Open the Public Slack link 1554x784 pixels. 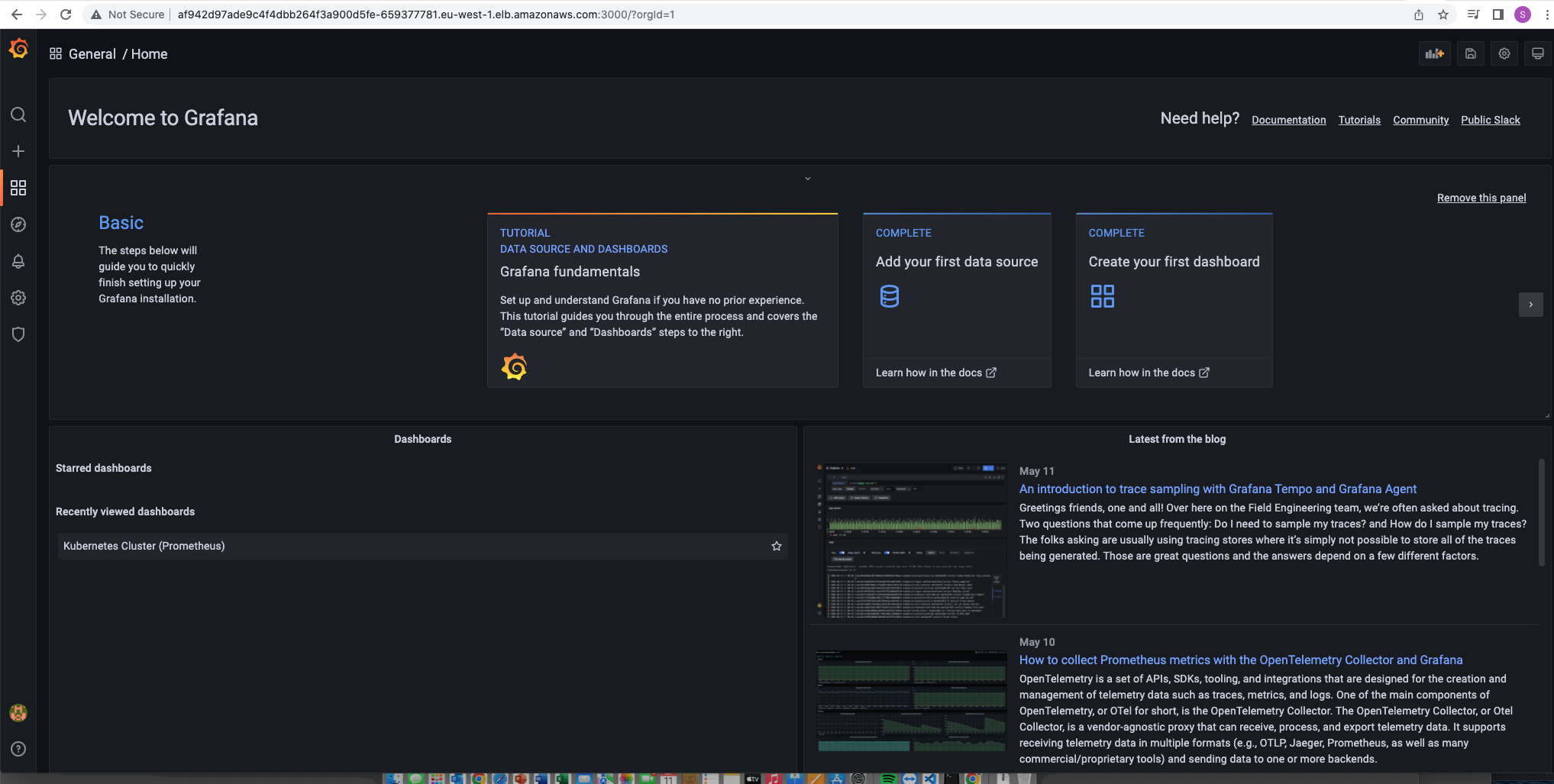pos(1491,120)
